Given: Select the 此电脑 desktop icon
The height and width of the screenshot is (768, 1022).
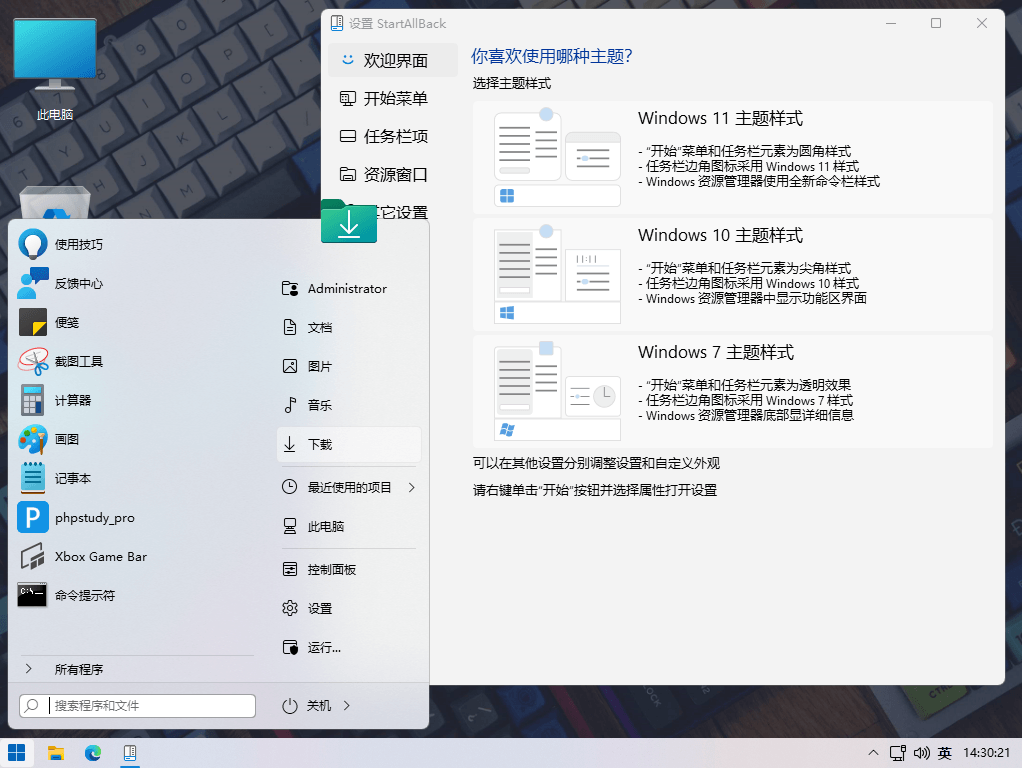Looking at the screenshot, I should (x=55, y=70).
